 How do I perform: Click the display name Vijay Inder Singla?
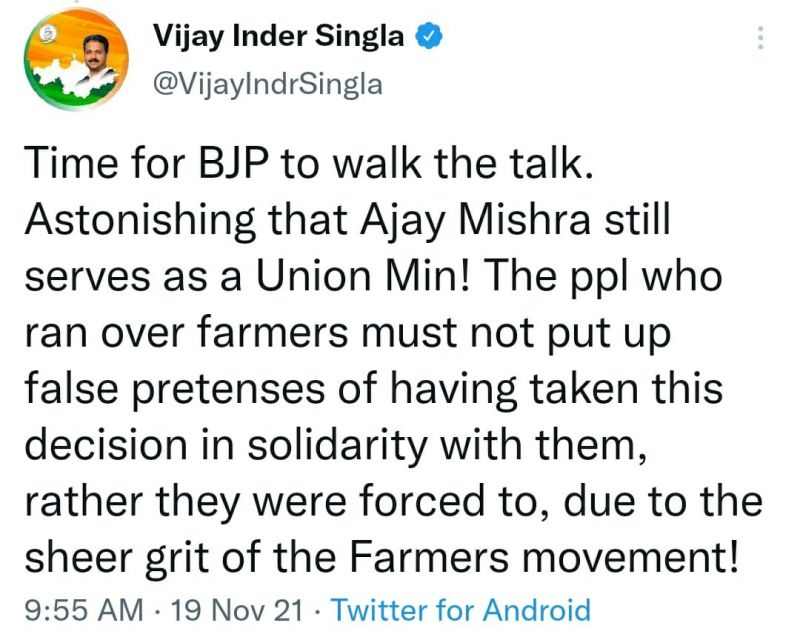pos(278,38)
